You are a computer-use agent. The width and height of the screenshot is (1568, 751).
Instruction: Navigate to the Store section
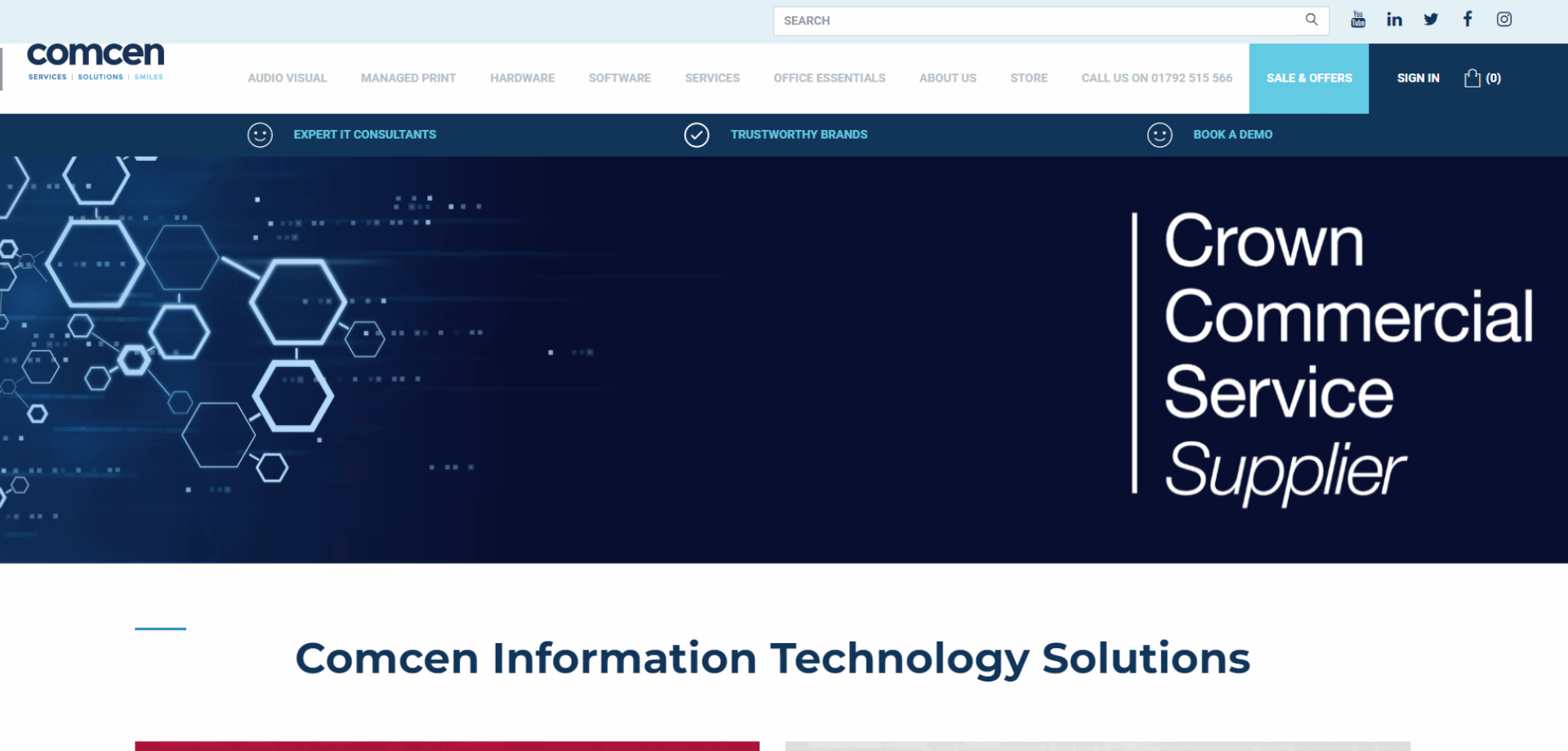coord(1028,78)
